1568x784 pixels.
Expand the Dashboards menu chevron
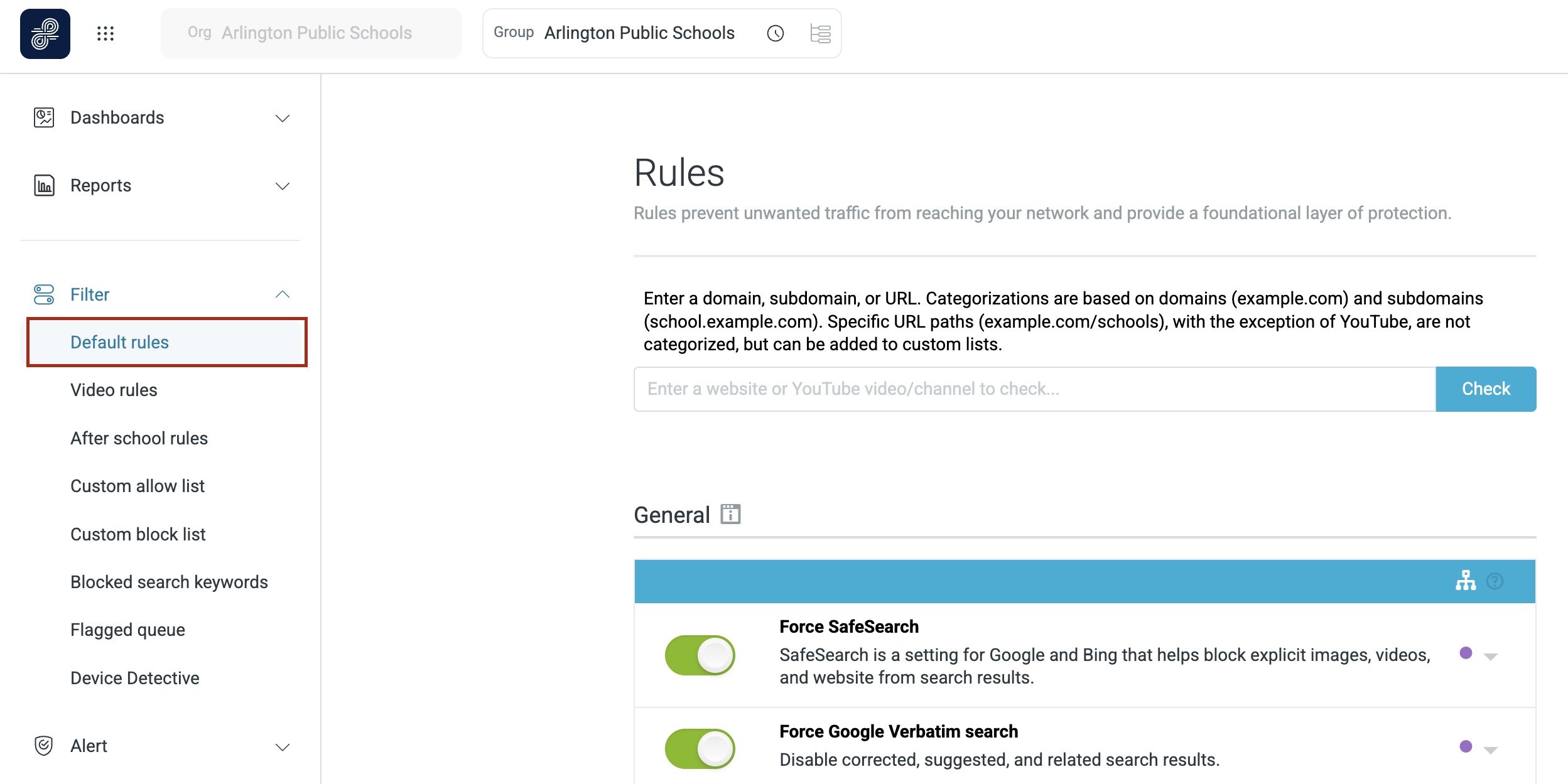283,118
